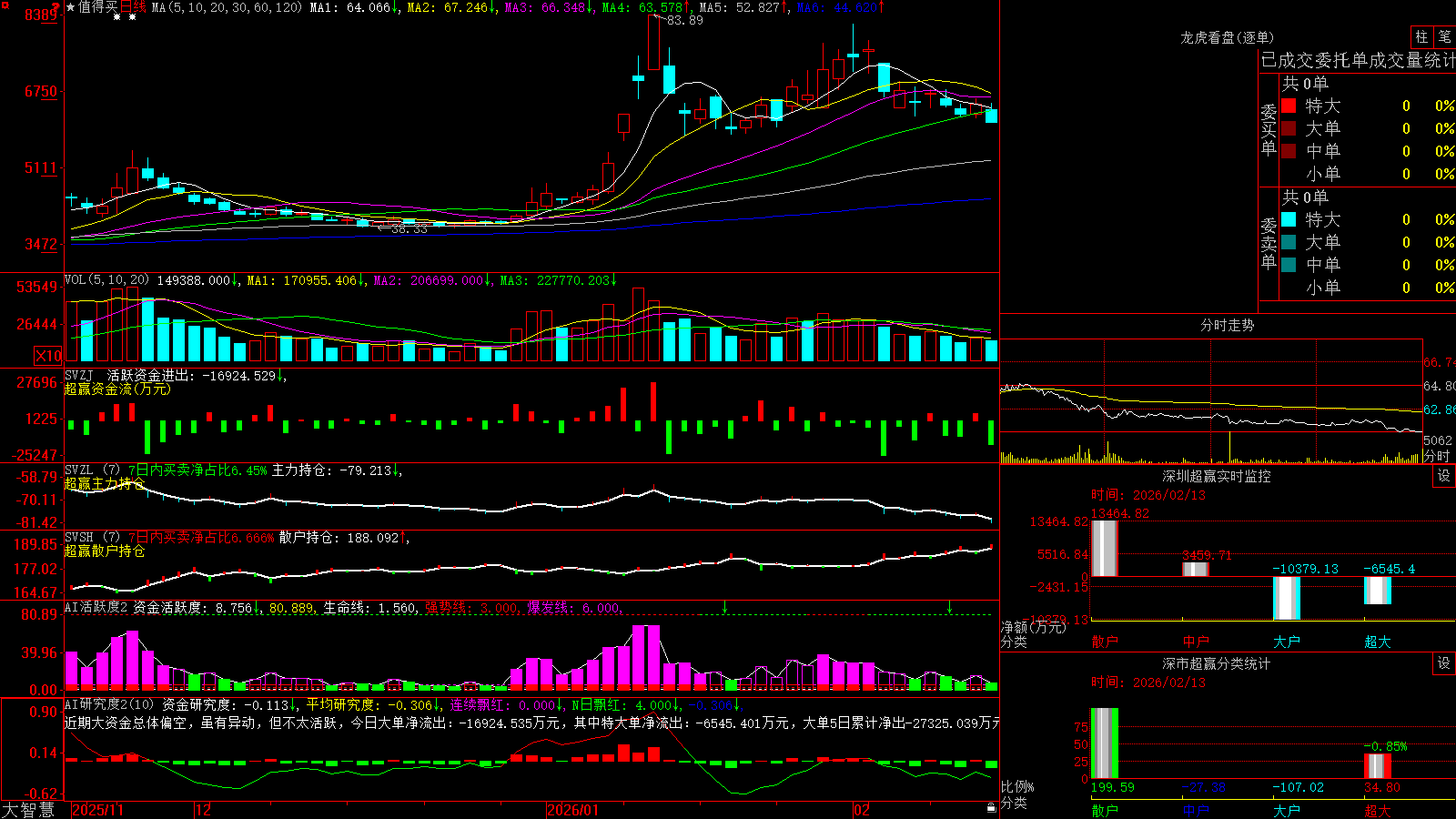Click the dark red 中单 buy-order swatch
Screen dimensions: 1456x819
coord(1289,151)
